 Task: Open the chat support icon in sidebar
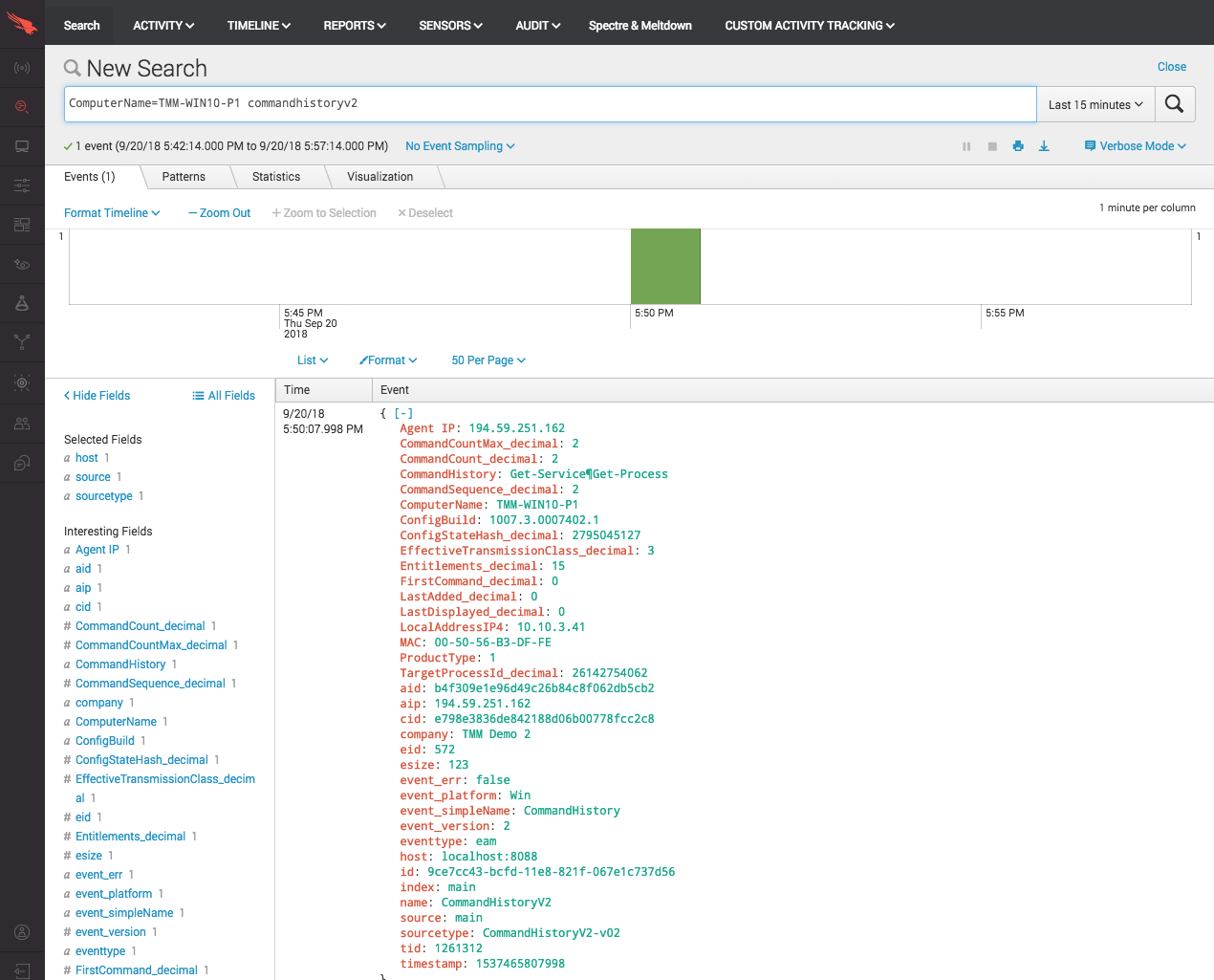point(22,463)
